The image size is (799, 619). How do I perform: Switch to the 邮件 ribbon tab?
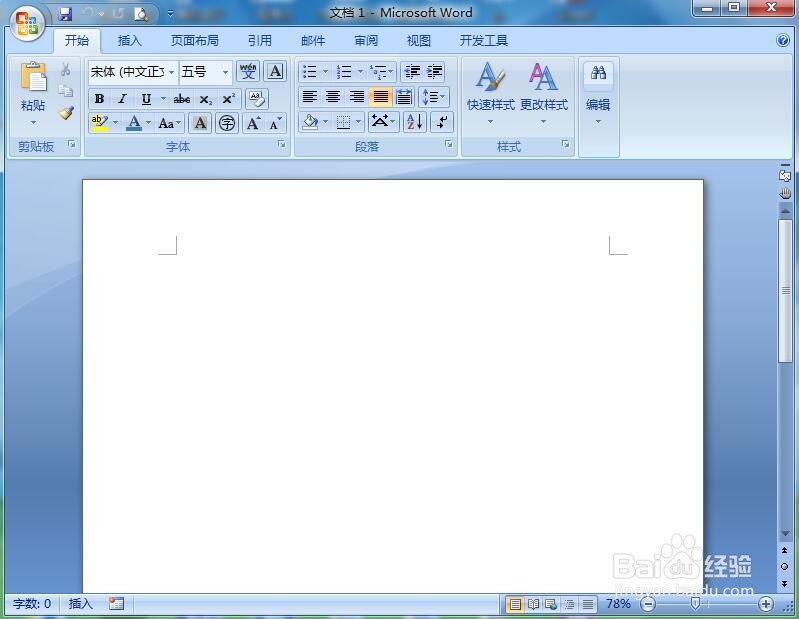(313, 41)
